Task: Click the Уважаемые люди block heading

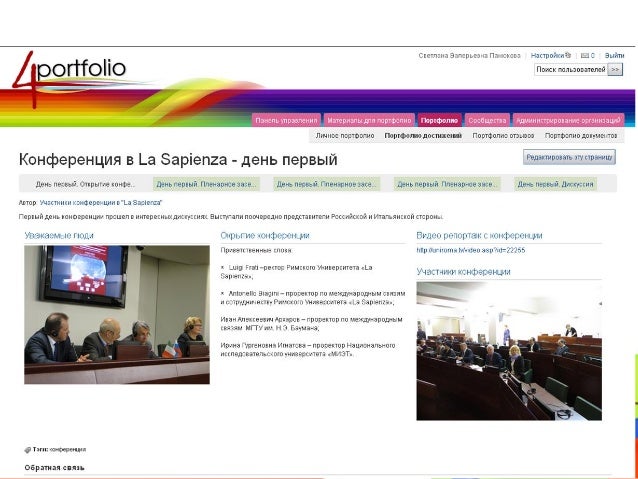Action: (x=59, y=236)
